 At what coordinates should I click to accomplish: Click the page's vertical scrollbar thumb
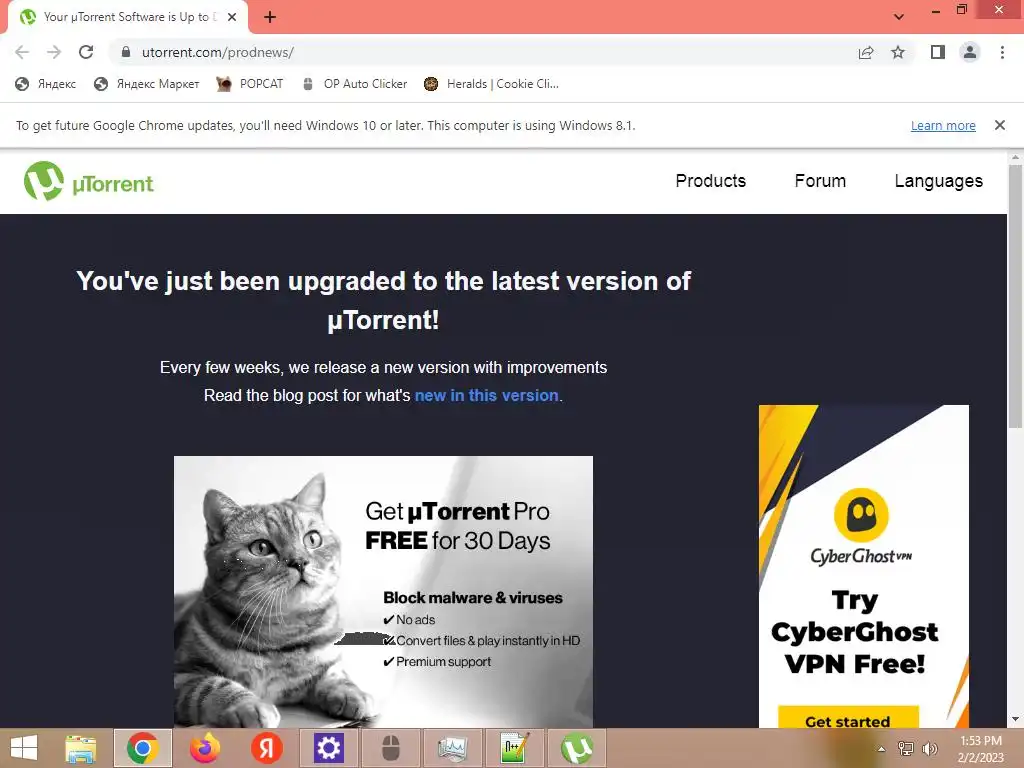(x=1015, y=297)
